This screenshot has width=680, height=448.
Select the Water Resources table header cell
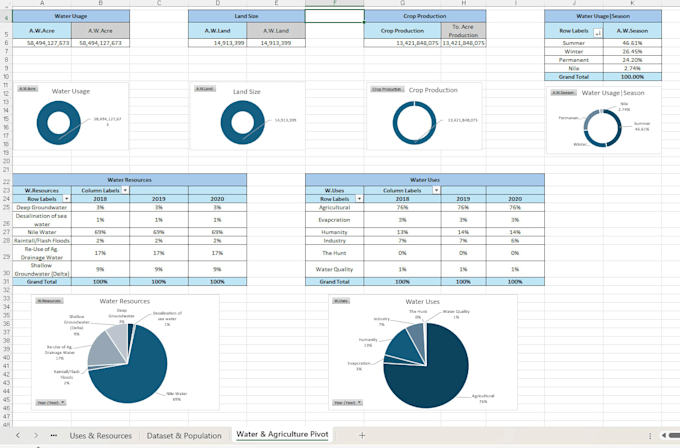(x=130, y=180)
